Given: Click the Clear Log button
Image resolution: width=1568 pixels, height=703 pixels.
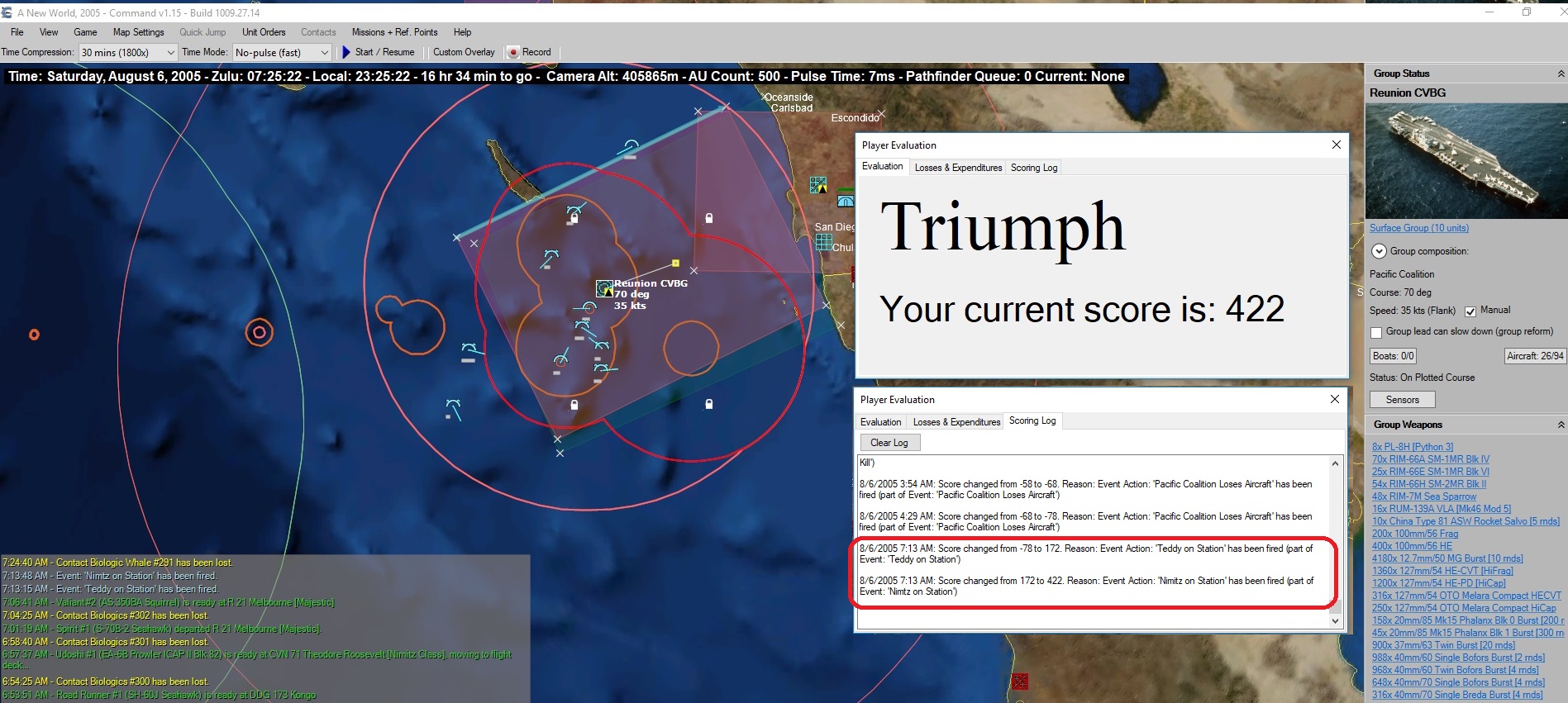Looking at the screenshot, I should tap(889, 443).
